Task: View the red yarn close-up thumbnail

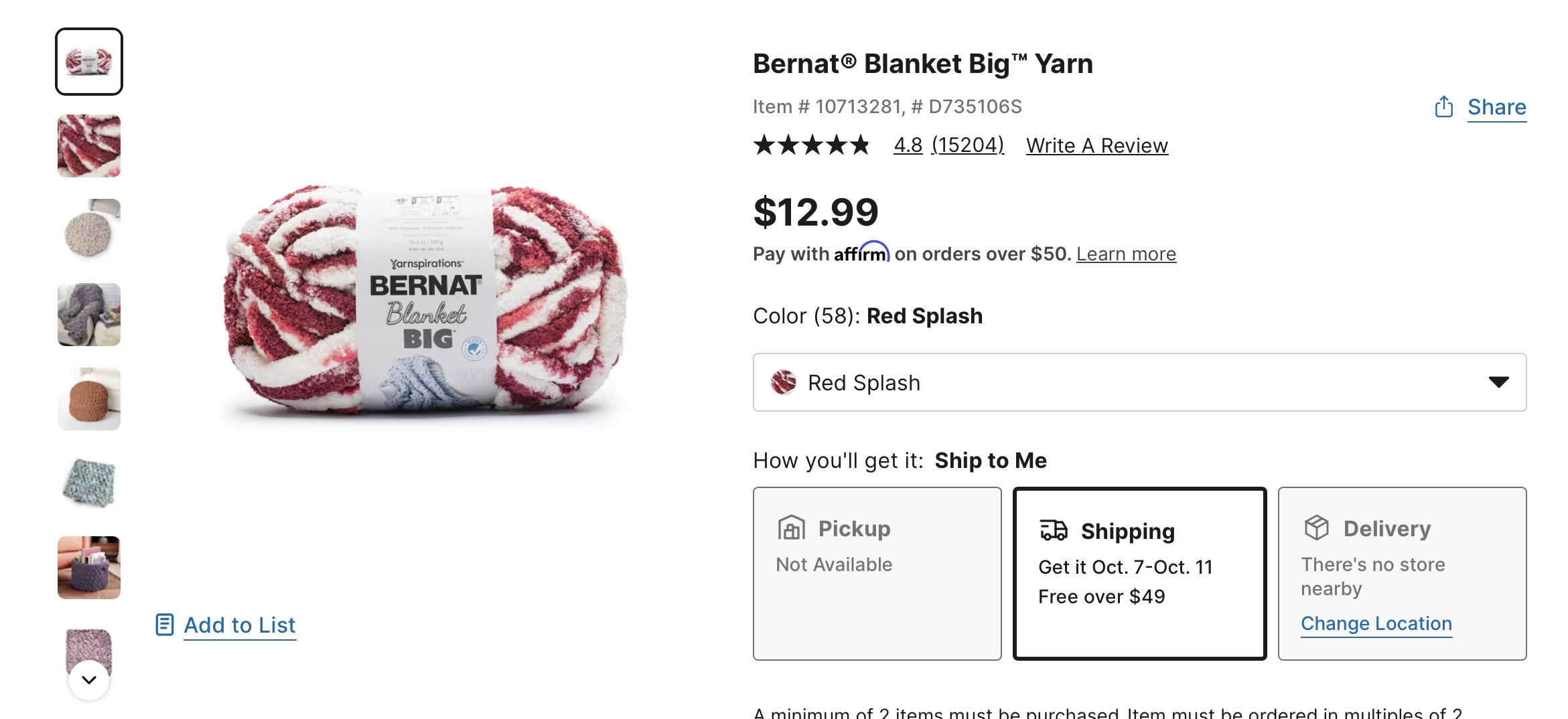Action: (x=89, y=146)
